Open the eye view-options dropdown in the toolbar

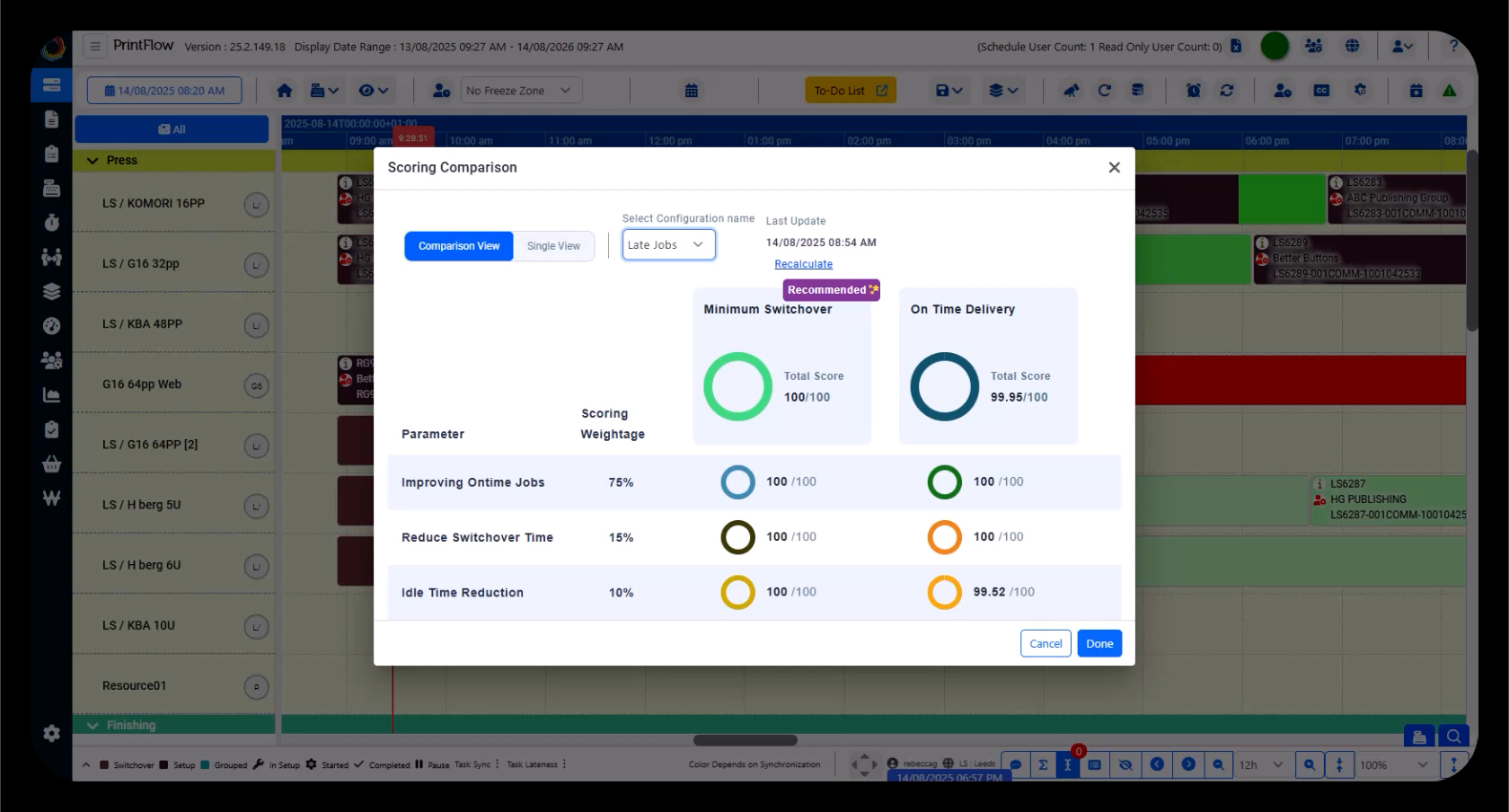pyautogui.click(x=373, y=90)
